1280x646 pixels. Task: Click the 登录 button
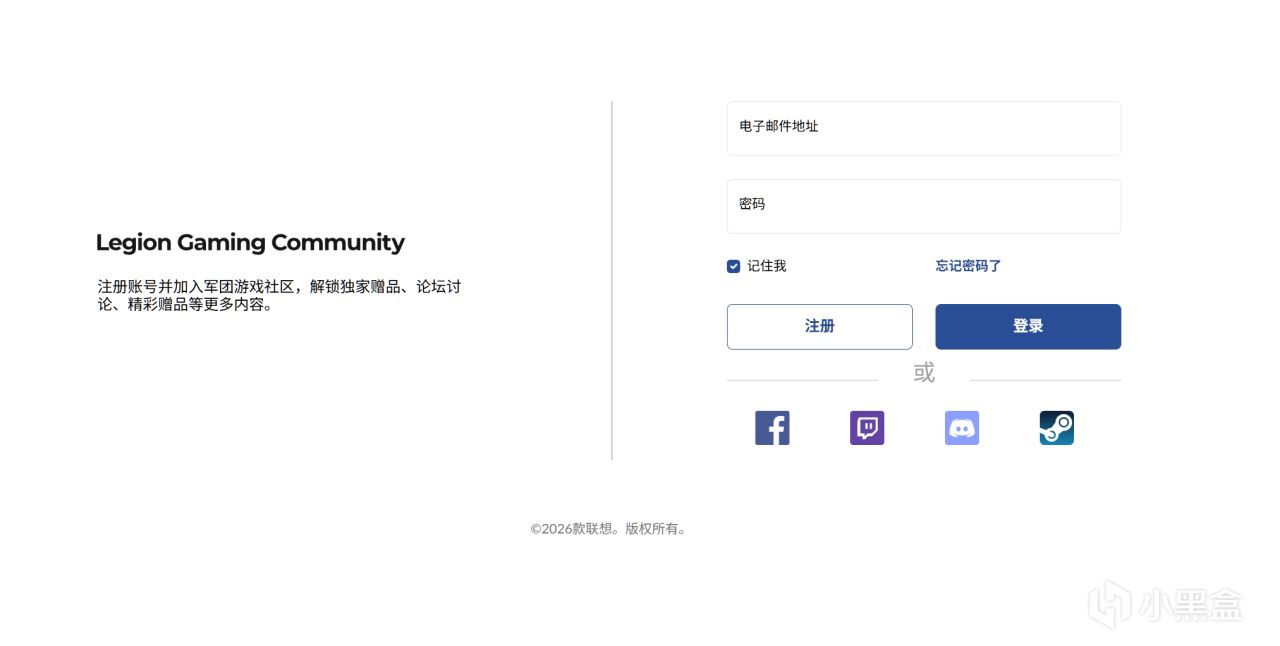point(1028,327)
